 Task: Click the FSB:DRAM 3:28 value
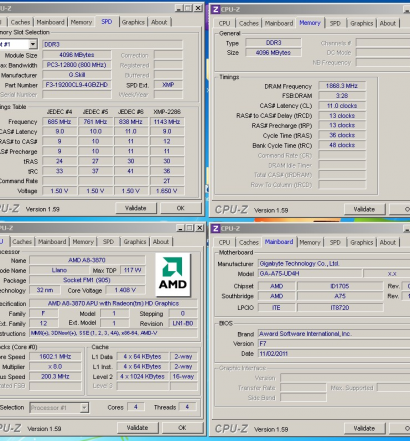tap(342, 96)
